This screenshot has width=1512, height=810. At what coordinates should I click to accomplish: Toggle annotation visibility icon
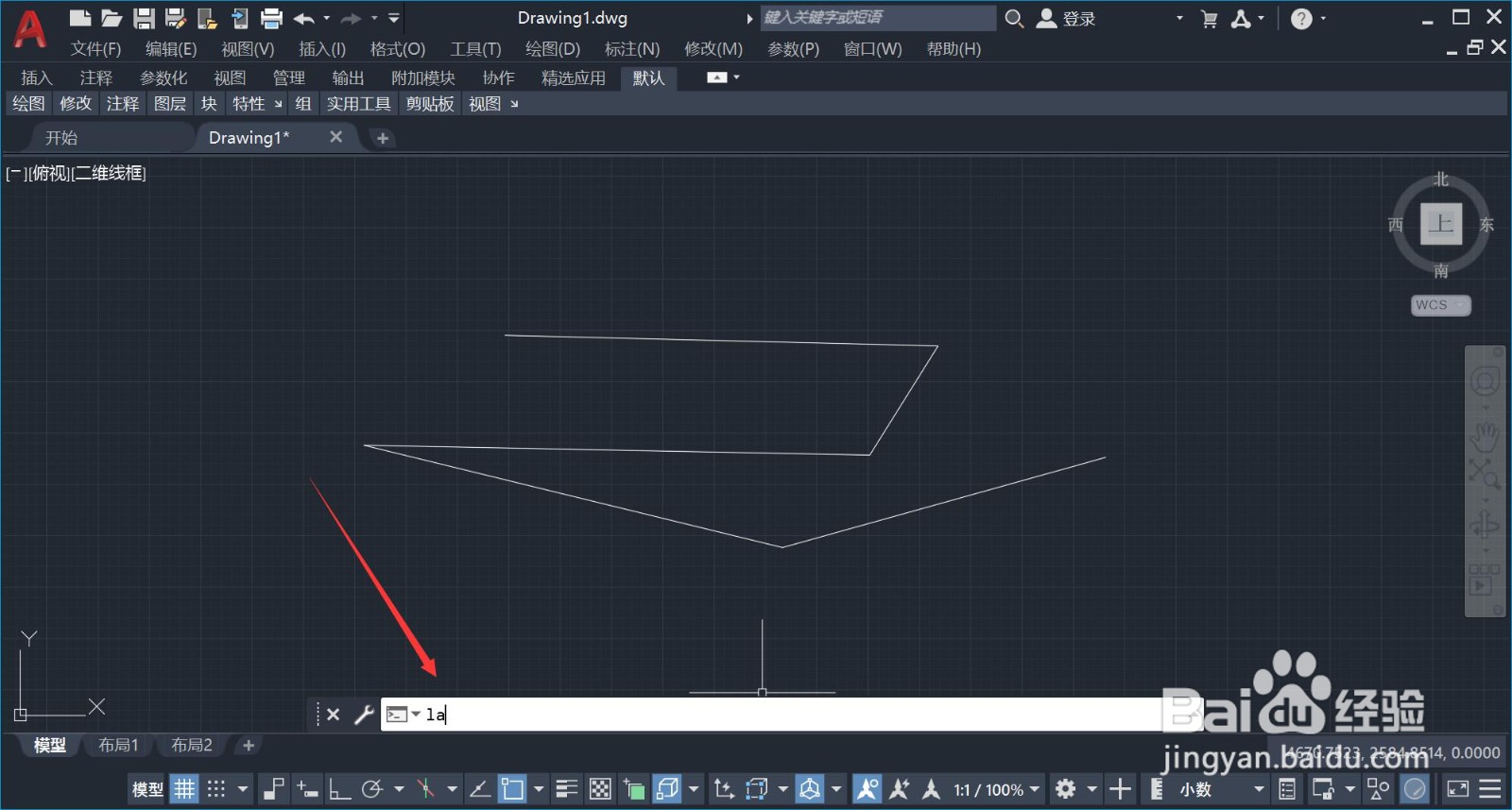click(867, 789)
